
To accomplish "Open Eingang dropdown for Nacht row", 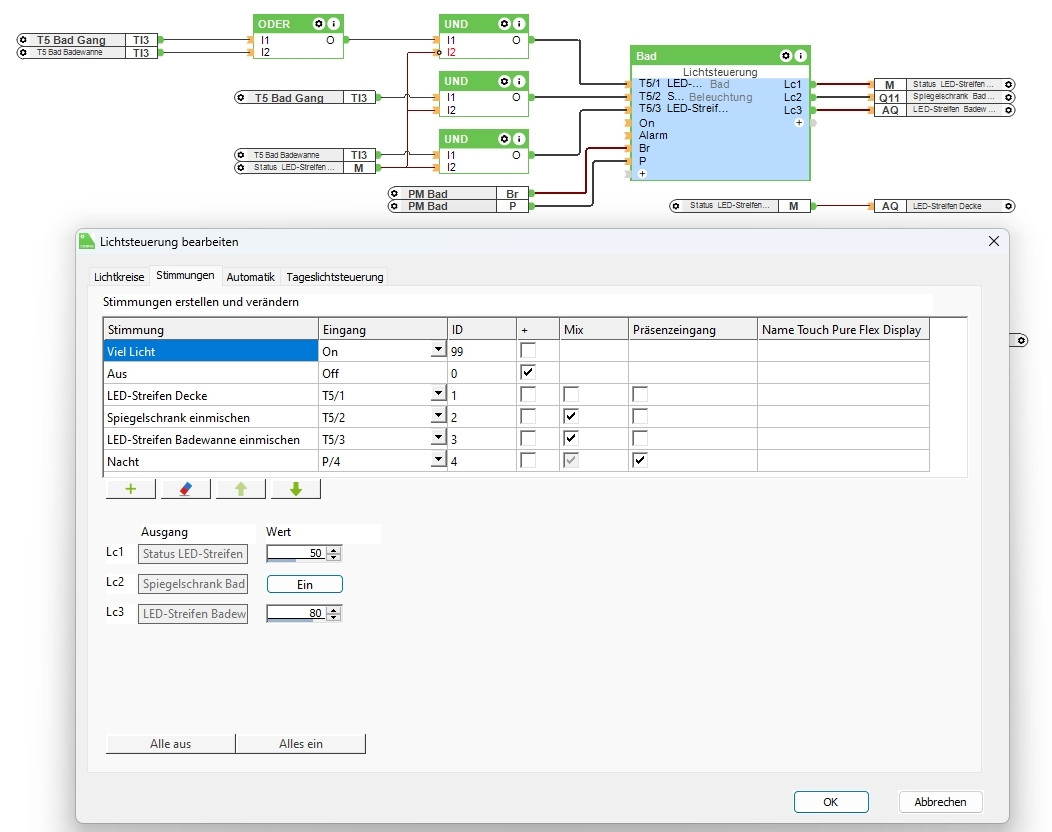I will click(x=437, y=460).
